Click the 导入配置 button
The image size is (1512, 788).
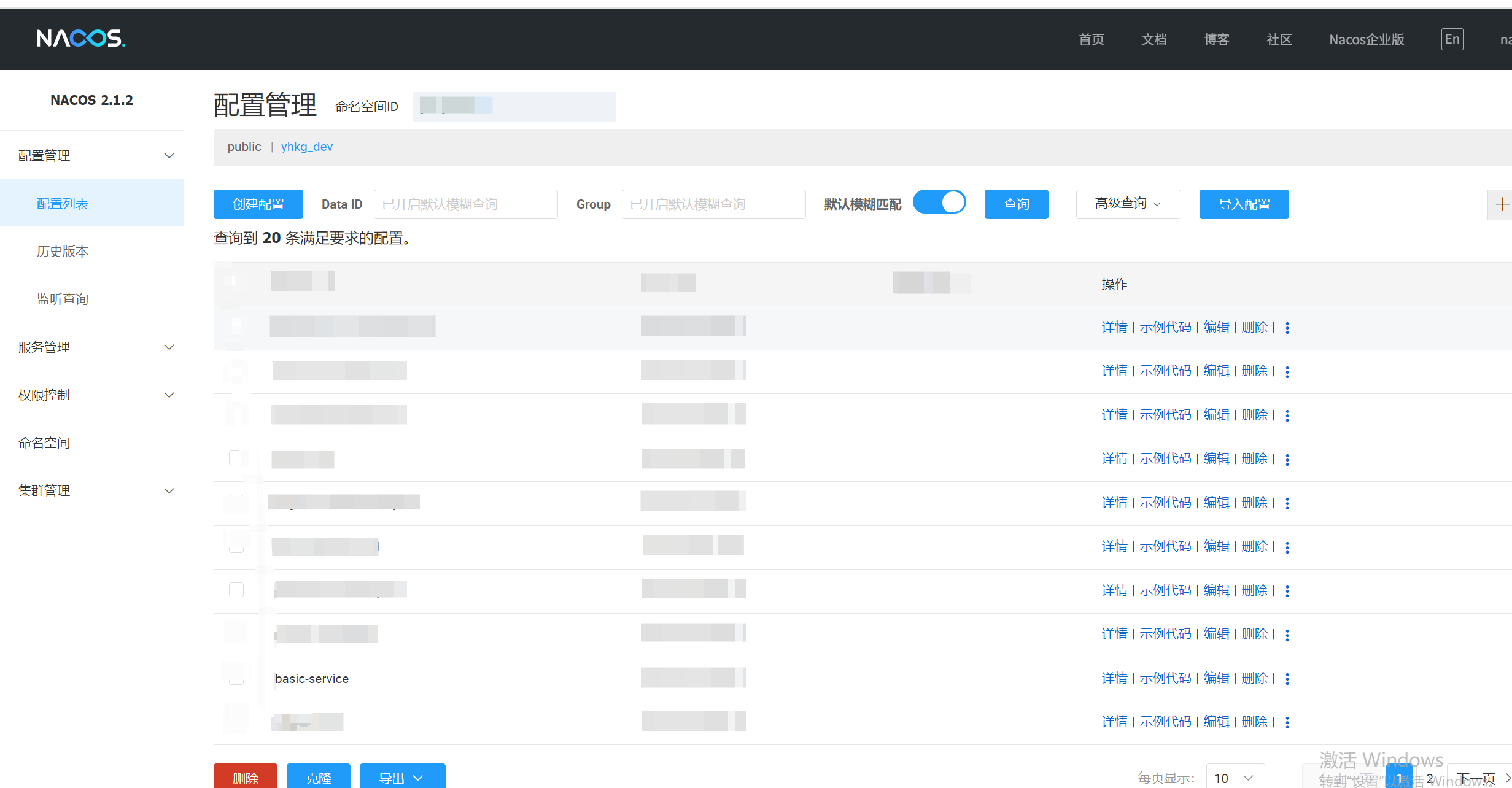[1244, 204]
